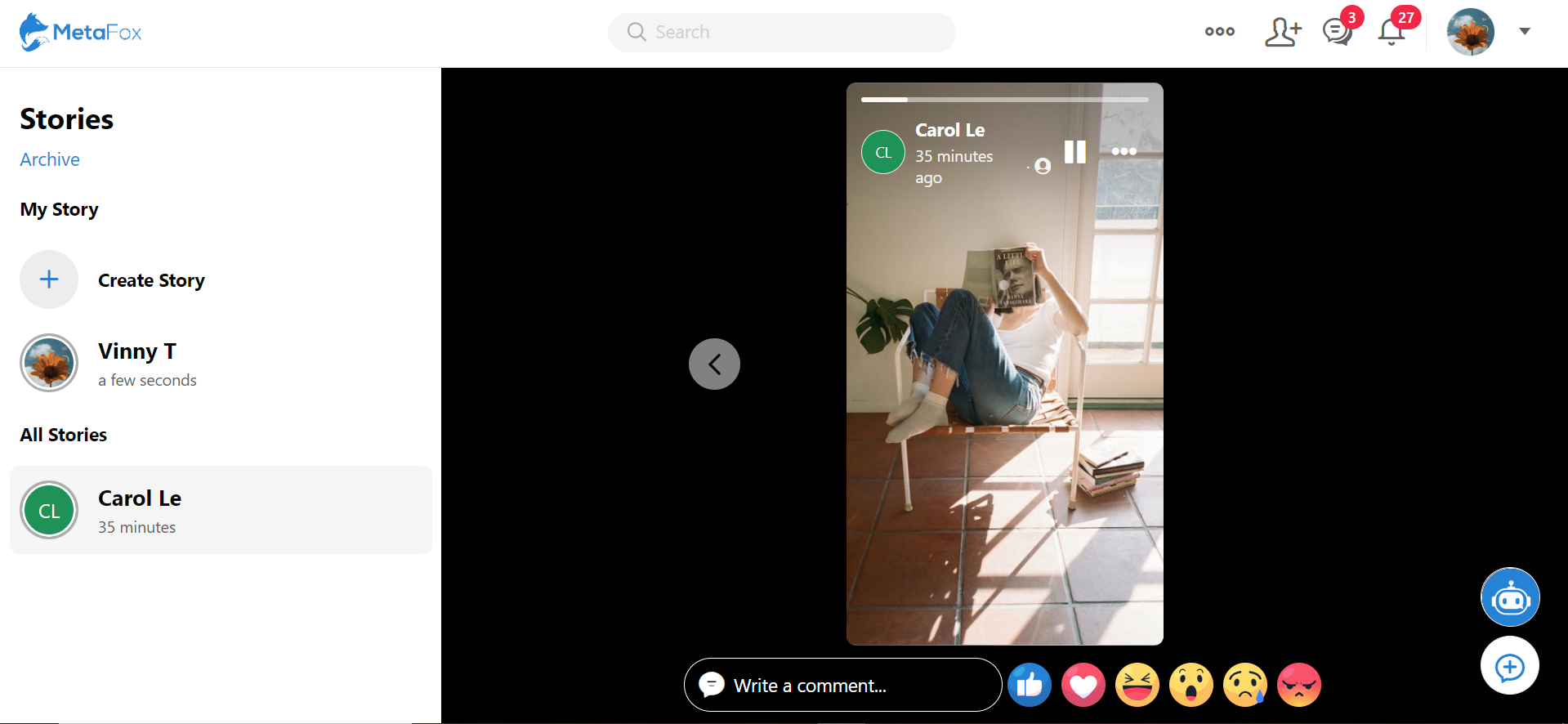Open messages chat icon
The height and width of the screenshot is (724, 1568).
1338,32
